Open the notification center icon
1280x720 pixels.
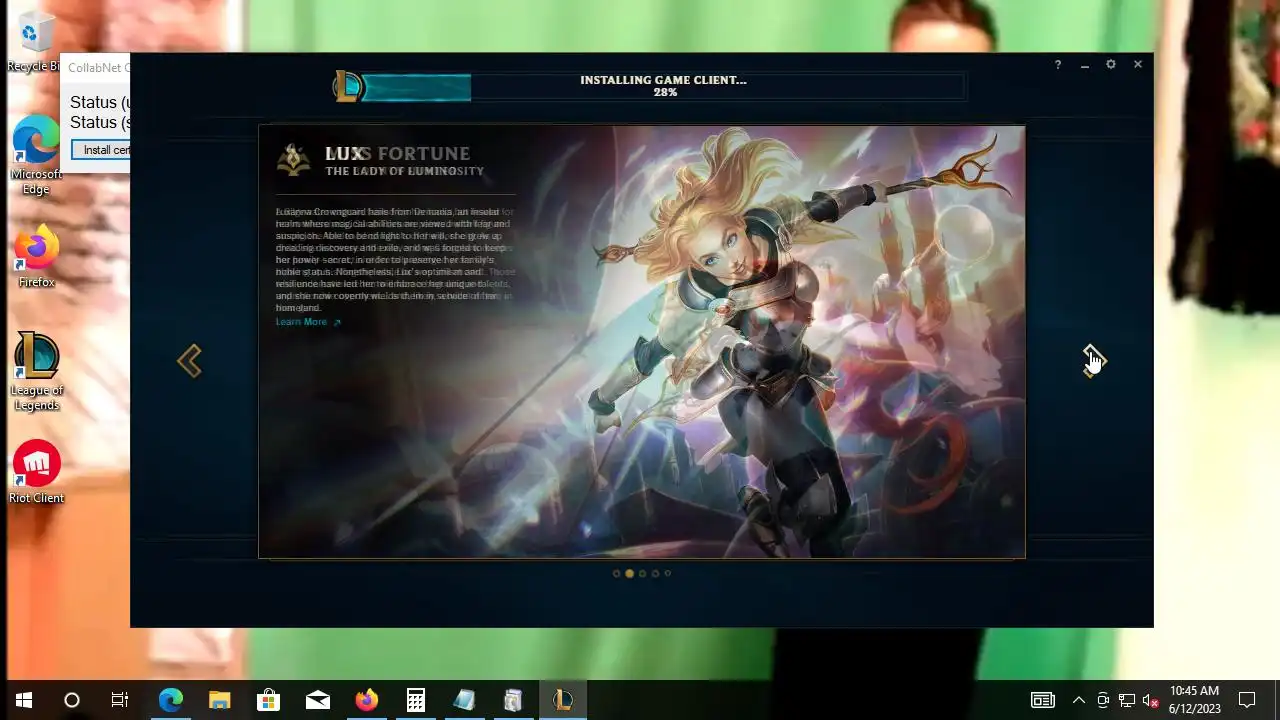tap(1247, 700)
